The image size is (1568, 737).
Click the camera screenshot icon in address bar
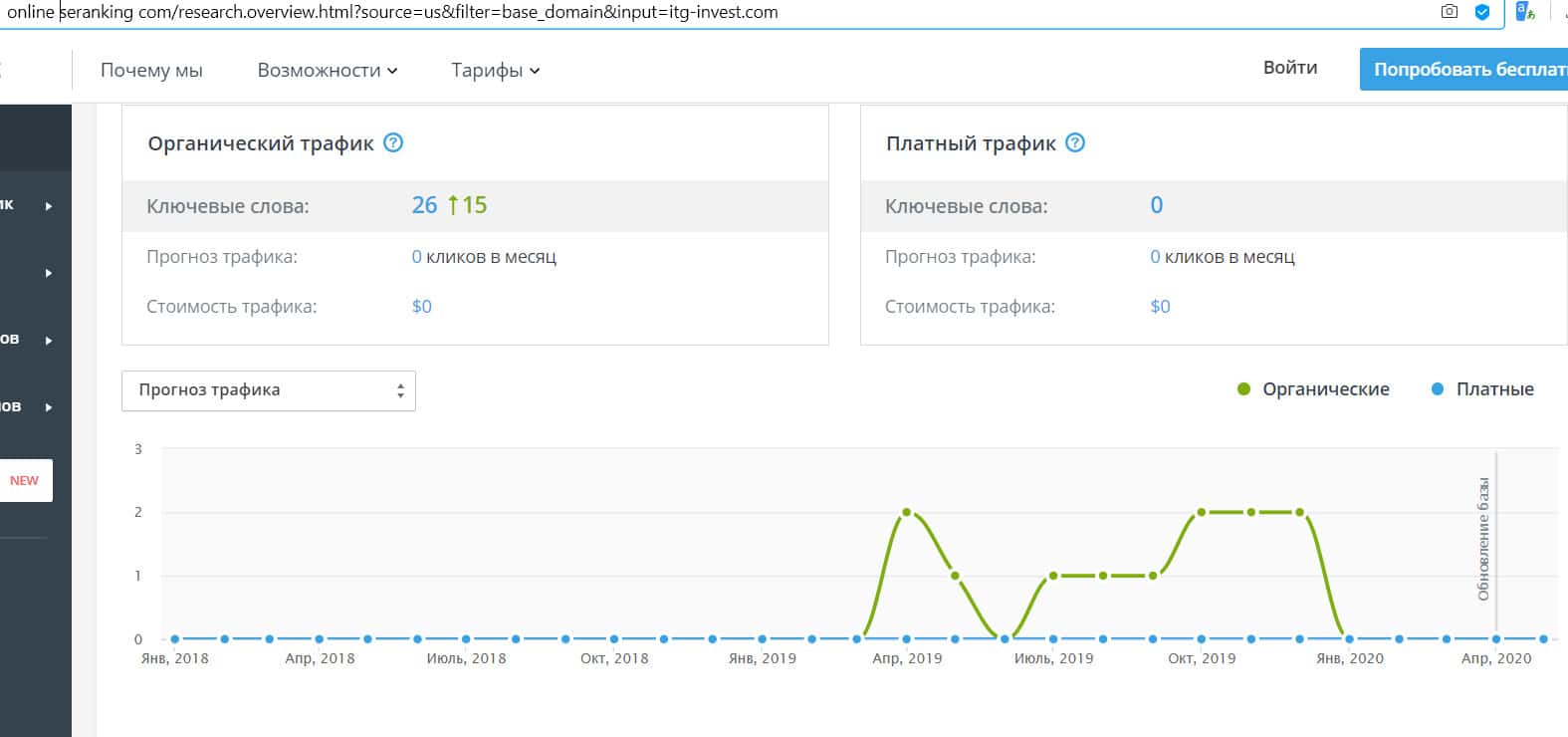1450,12
